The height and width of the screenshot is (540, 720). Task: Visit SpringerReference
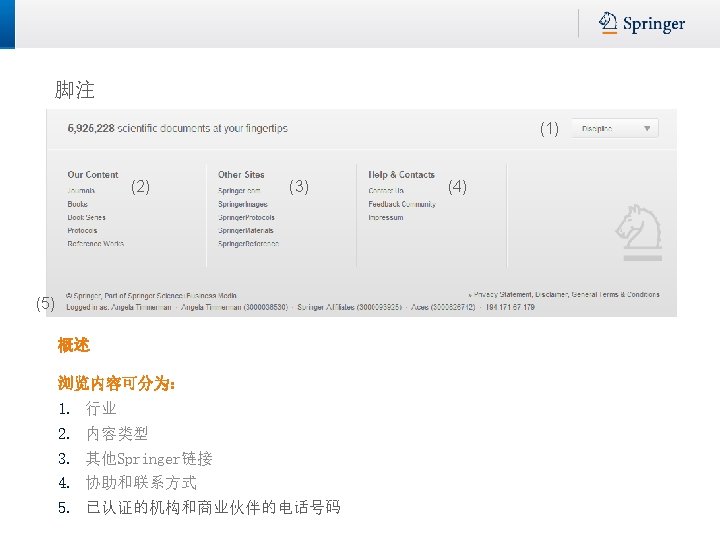coord(248,243)
